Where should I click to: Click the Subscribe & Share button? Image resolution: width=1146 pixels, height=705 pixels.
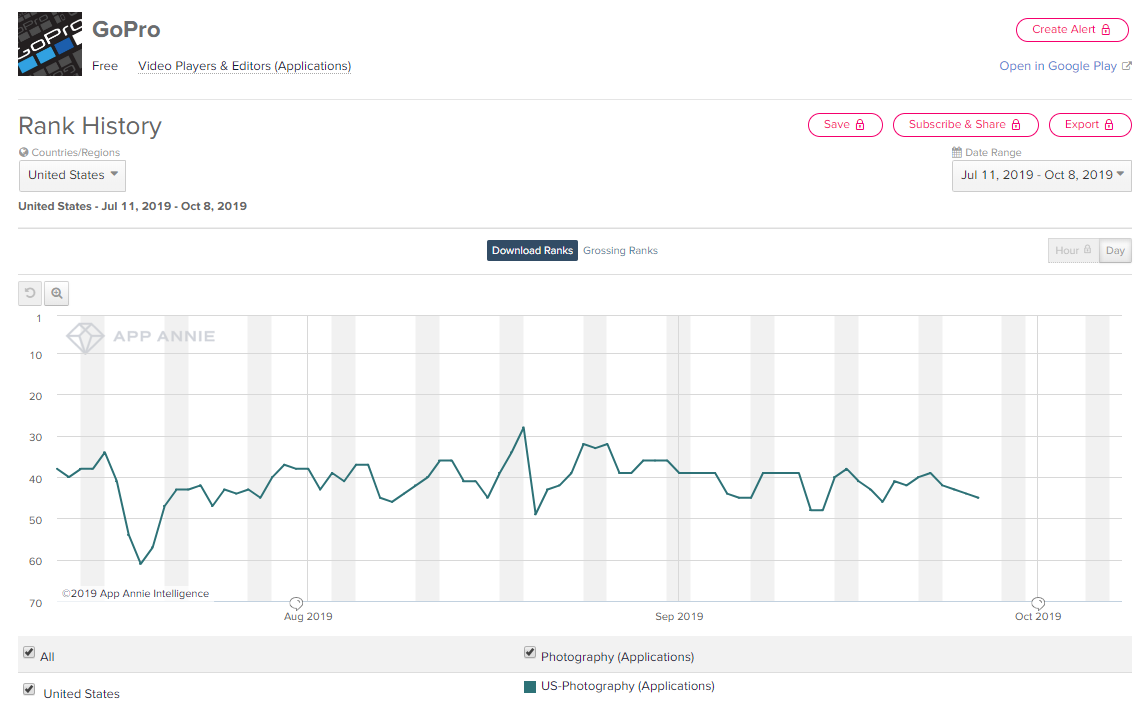pos(965,125)
